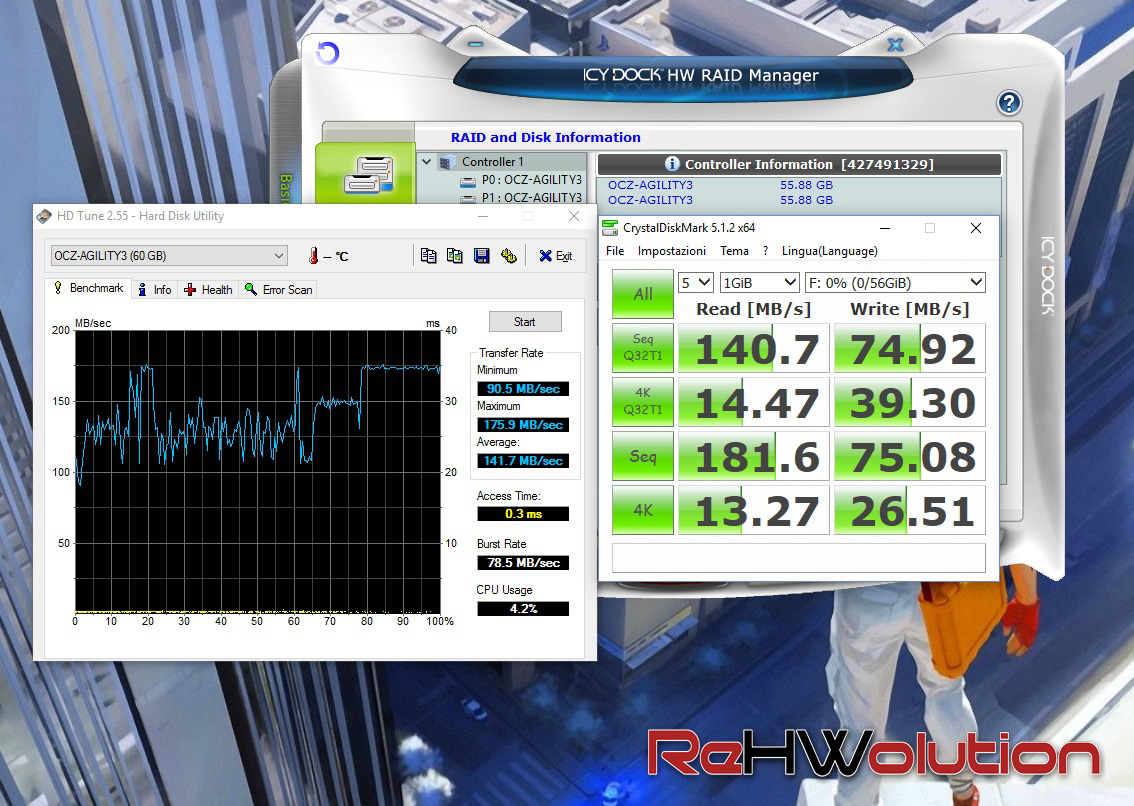Viewport: 1134px width, 806px height.
Task: Click the 14.47 4K Q32T1 read result
Action: tap(754, 402)
